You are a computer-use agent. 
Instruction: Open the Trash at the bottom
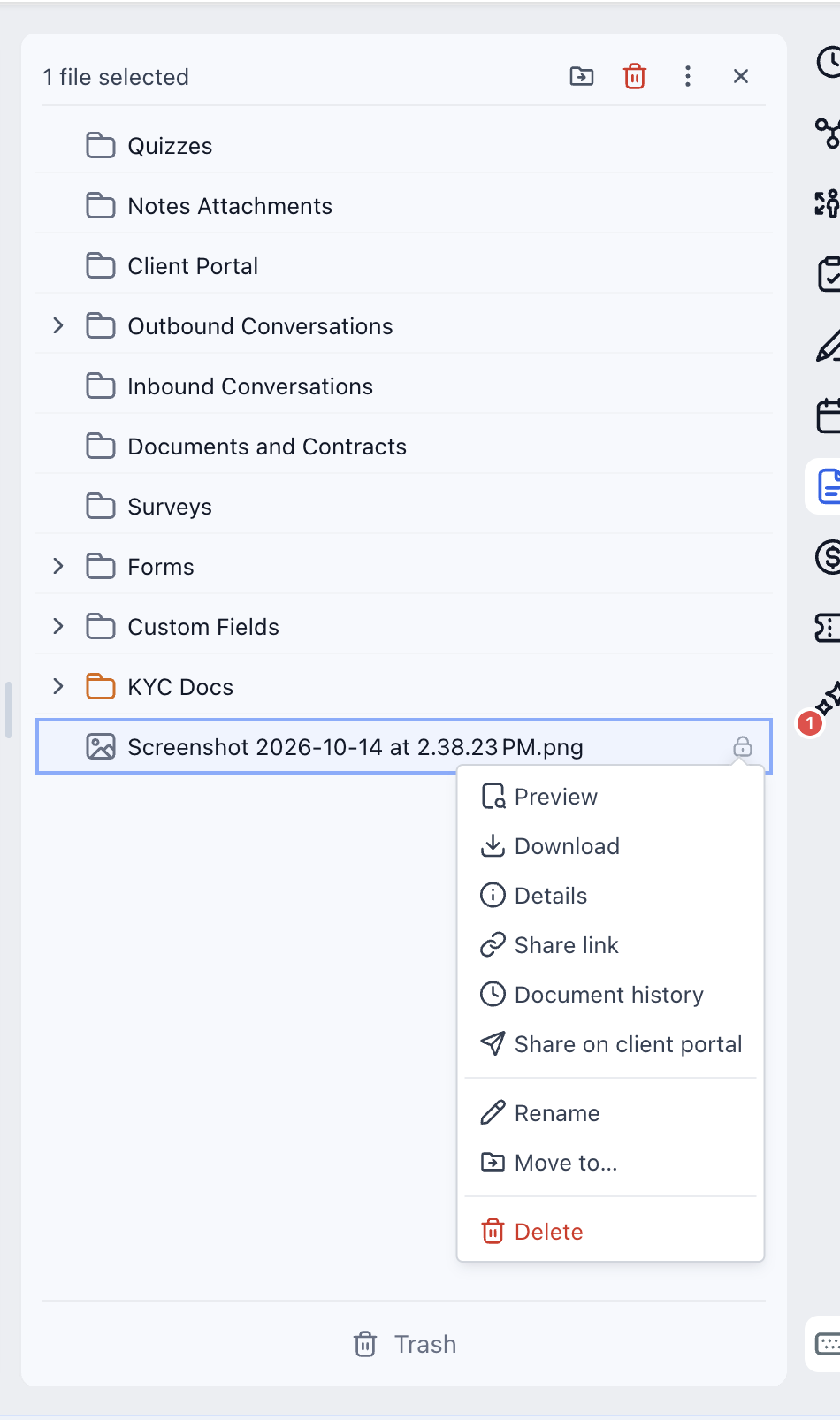(x=405, y=1345)
